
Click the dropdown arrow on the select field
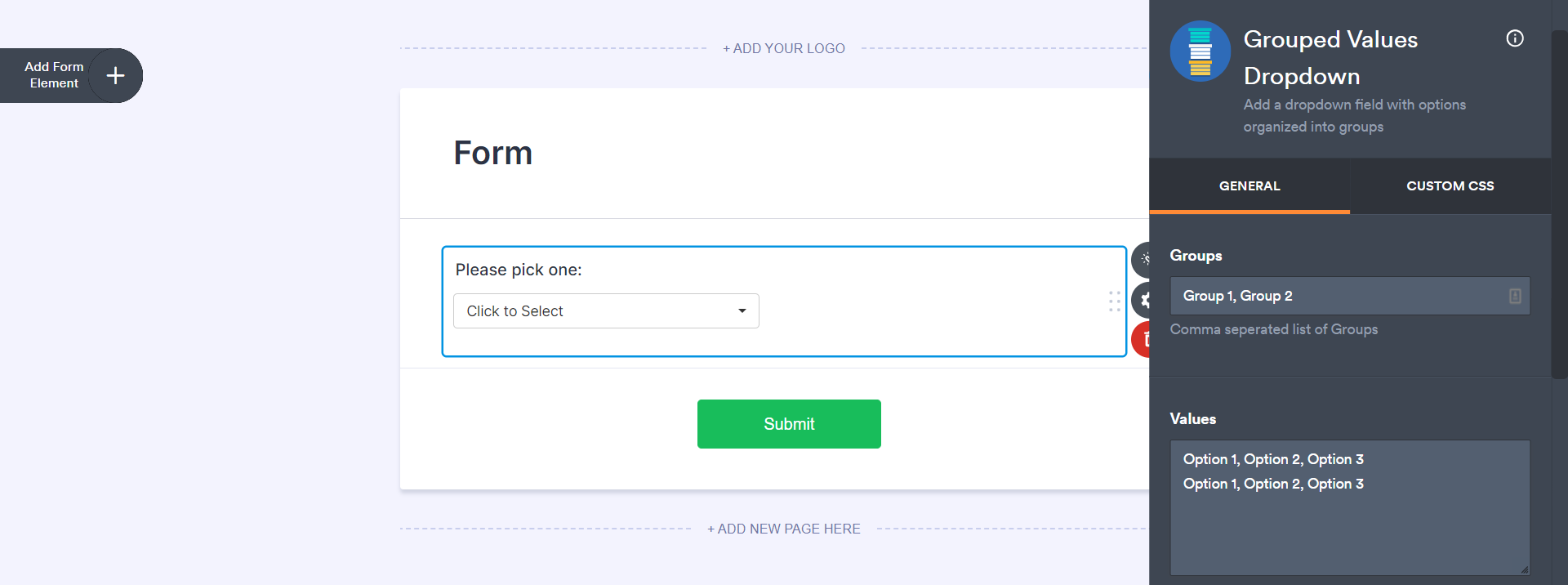742,311
